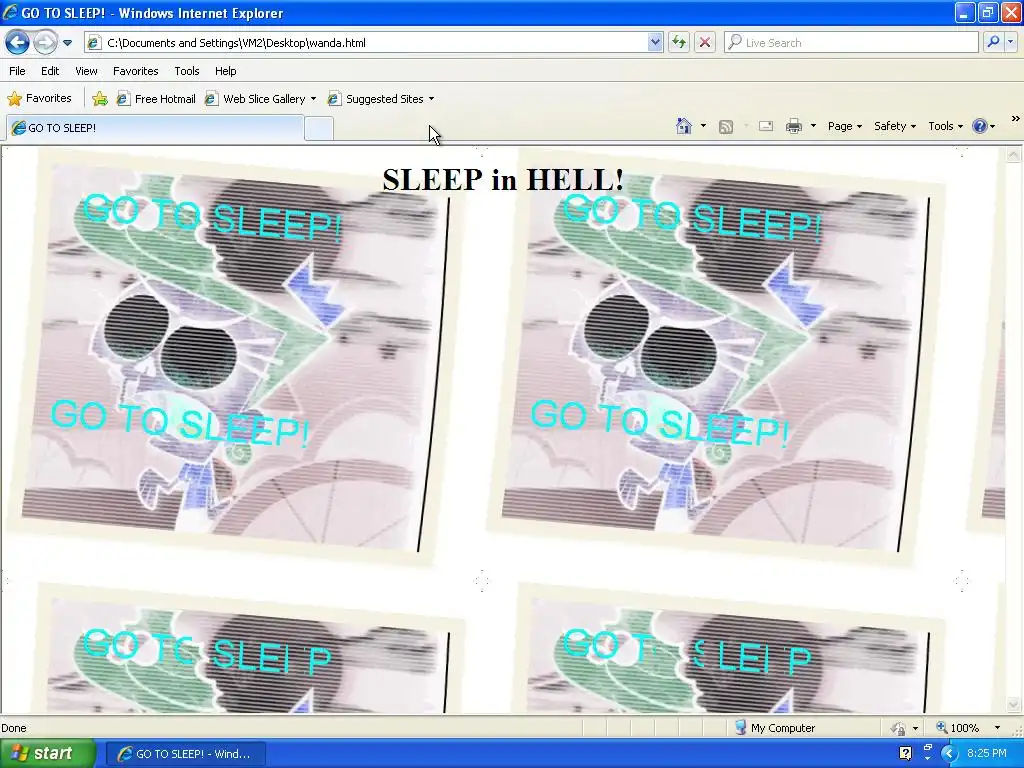
Task: Click the blue Help question mark icon
Action: [x=980, y=126]
